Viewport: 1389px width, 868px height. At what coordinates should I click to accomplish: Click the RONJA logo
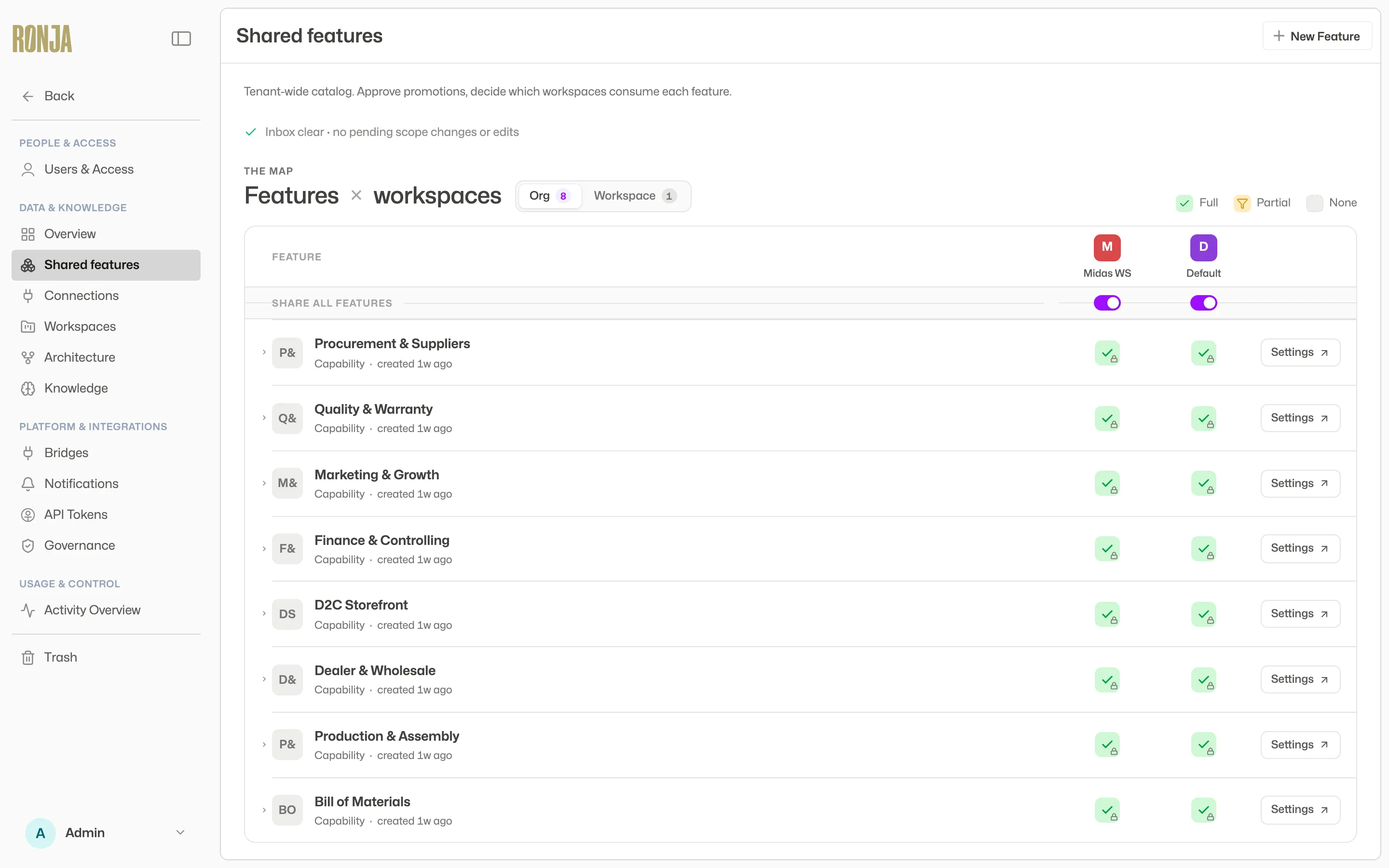click(42, 39)
